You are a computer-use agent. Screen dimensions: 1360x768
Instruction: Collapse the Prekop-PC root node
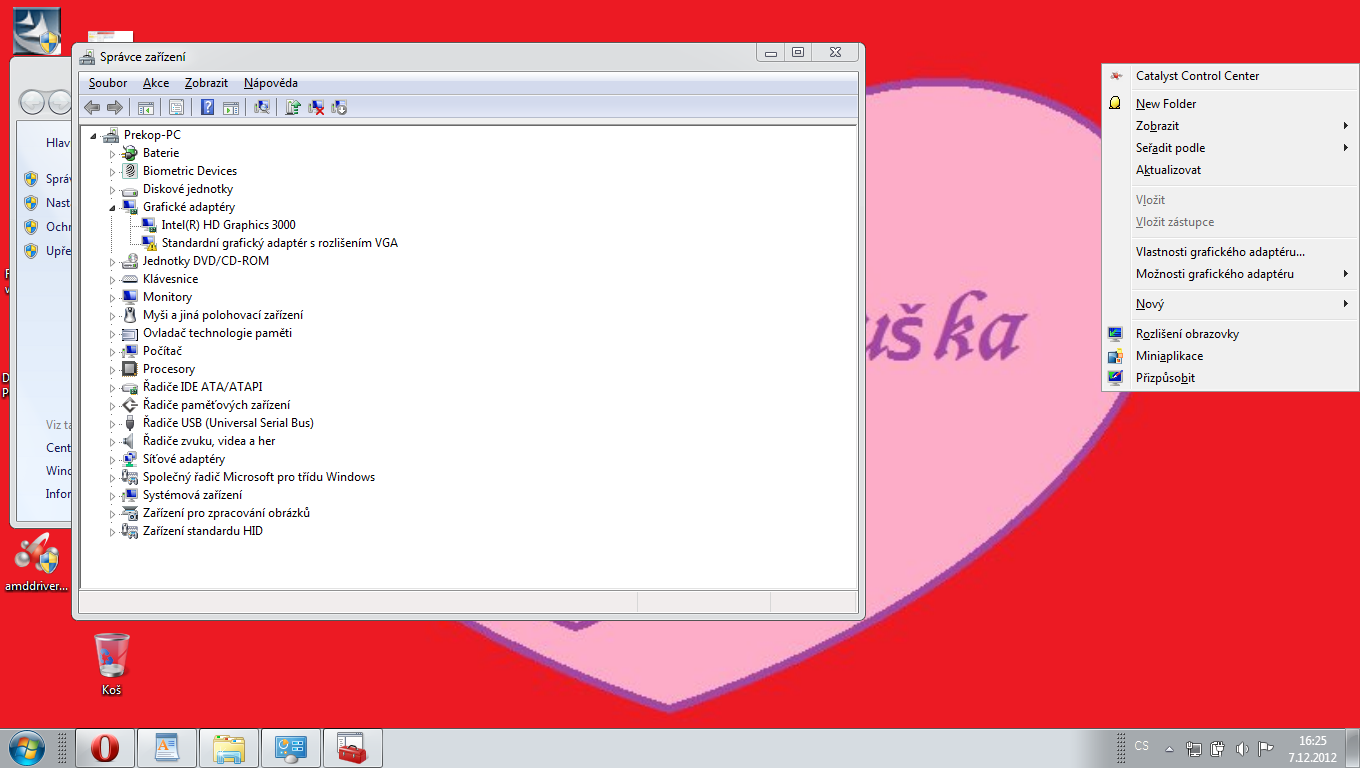coord(94,135)
